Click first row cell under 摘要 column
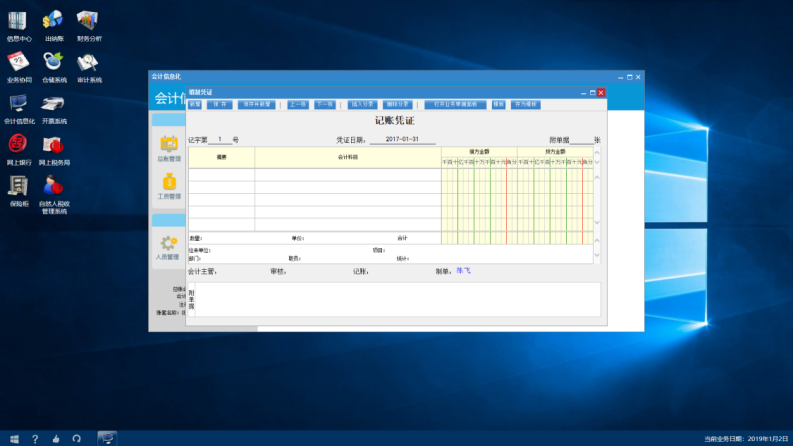This screenshot has width=793, height=446. 222,175
